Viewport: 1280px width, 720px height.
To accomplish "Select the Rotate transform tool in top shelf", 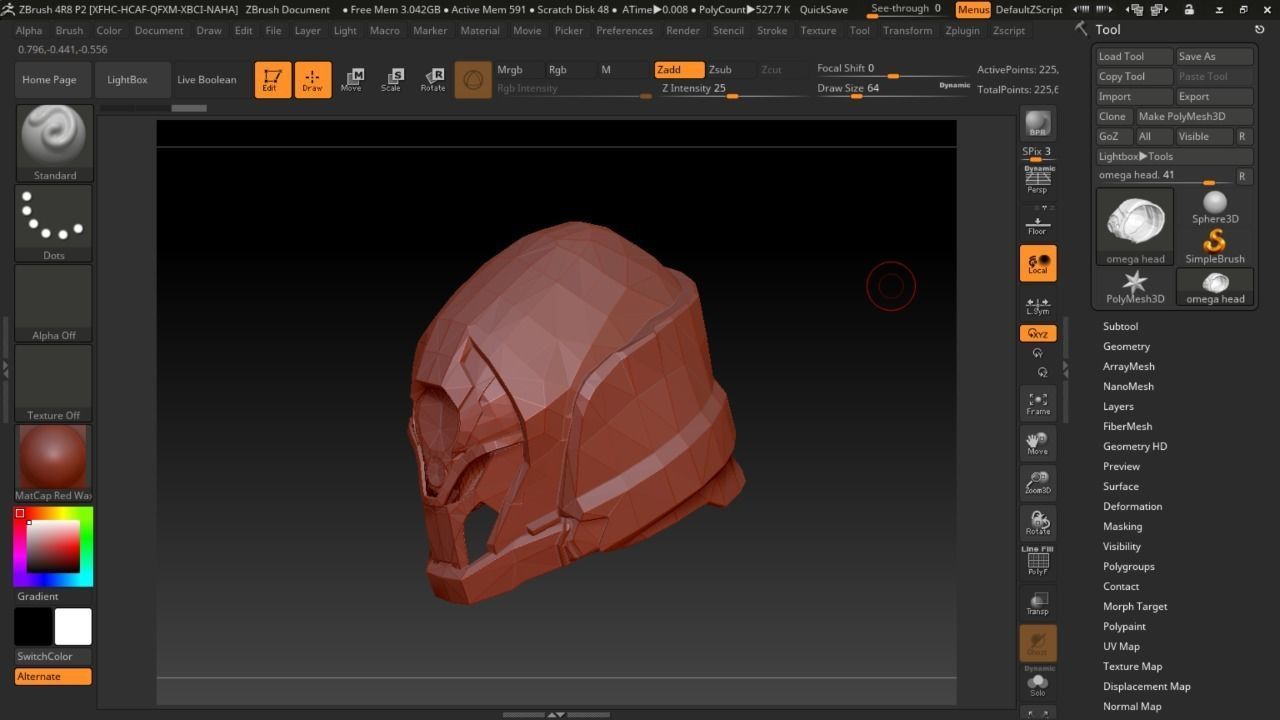I will point(433,79).
